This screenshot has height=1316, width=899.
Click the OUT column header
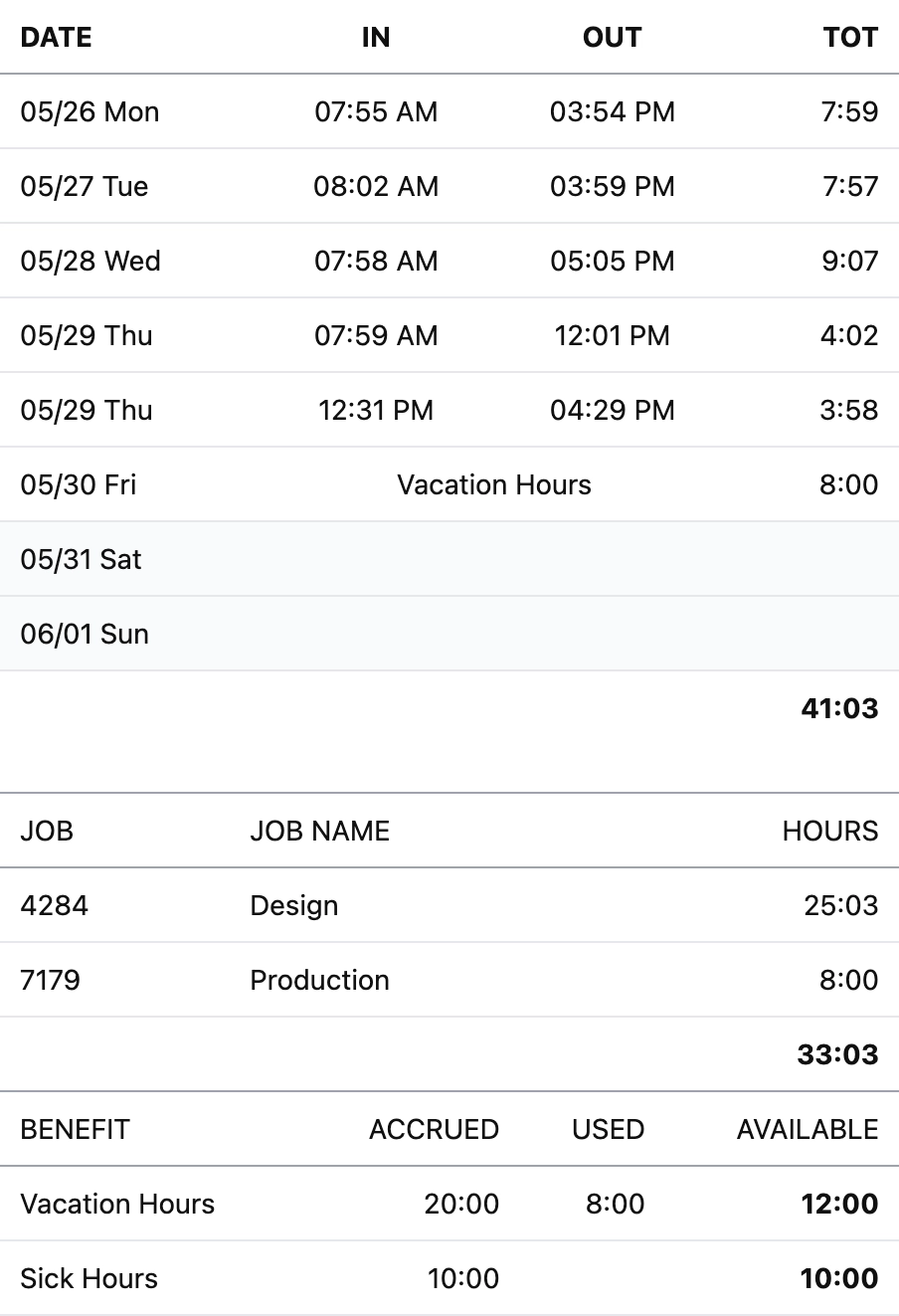click(x=612, y=38)
